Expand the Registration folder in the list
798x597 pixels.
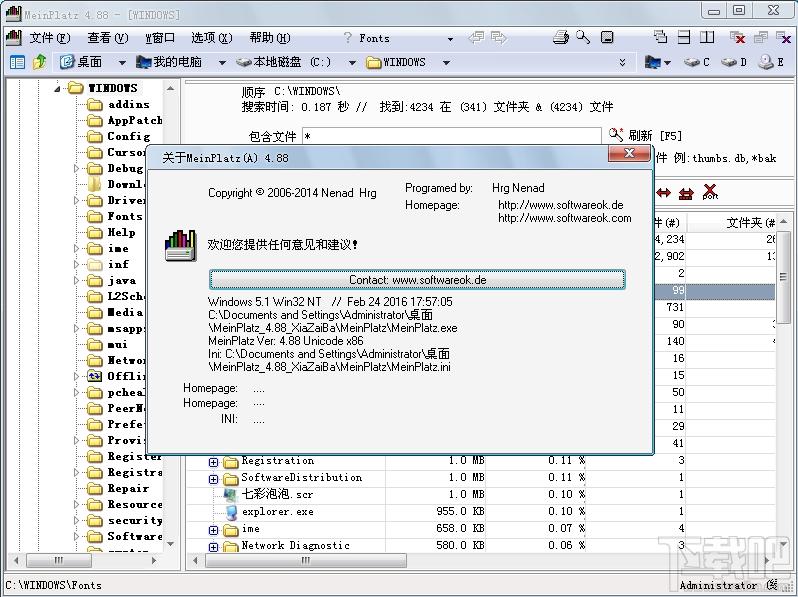(214, 462)
